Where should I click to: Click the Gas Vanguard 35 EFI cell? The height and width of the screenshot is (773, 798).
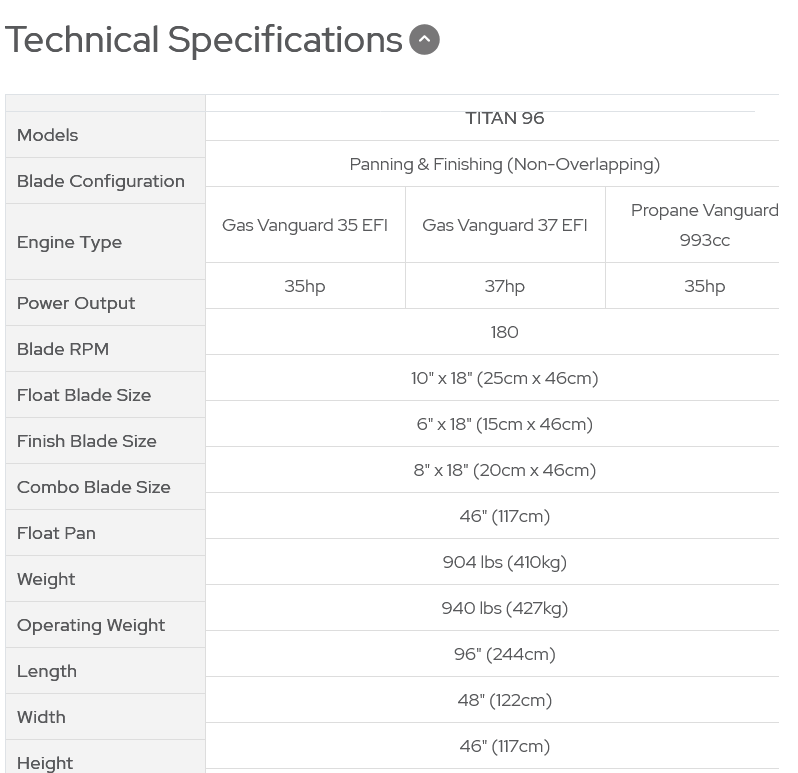pos(305,225)
